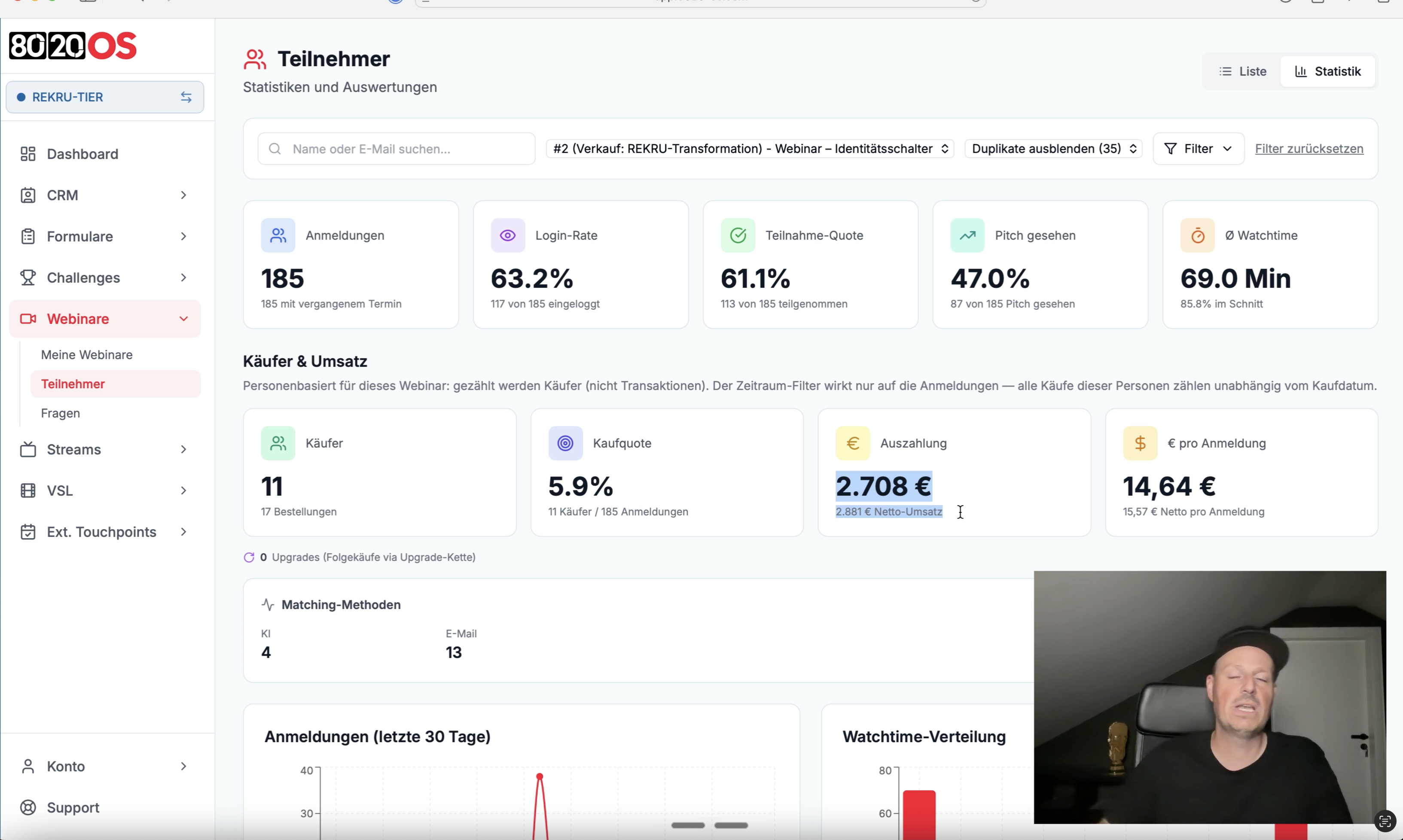Click the Challenges trophy icon
This screenshot has width=1403, height=840.
pyautogui.click(x=28, y=277)
